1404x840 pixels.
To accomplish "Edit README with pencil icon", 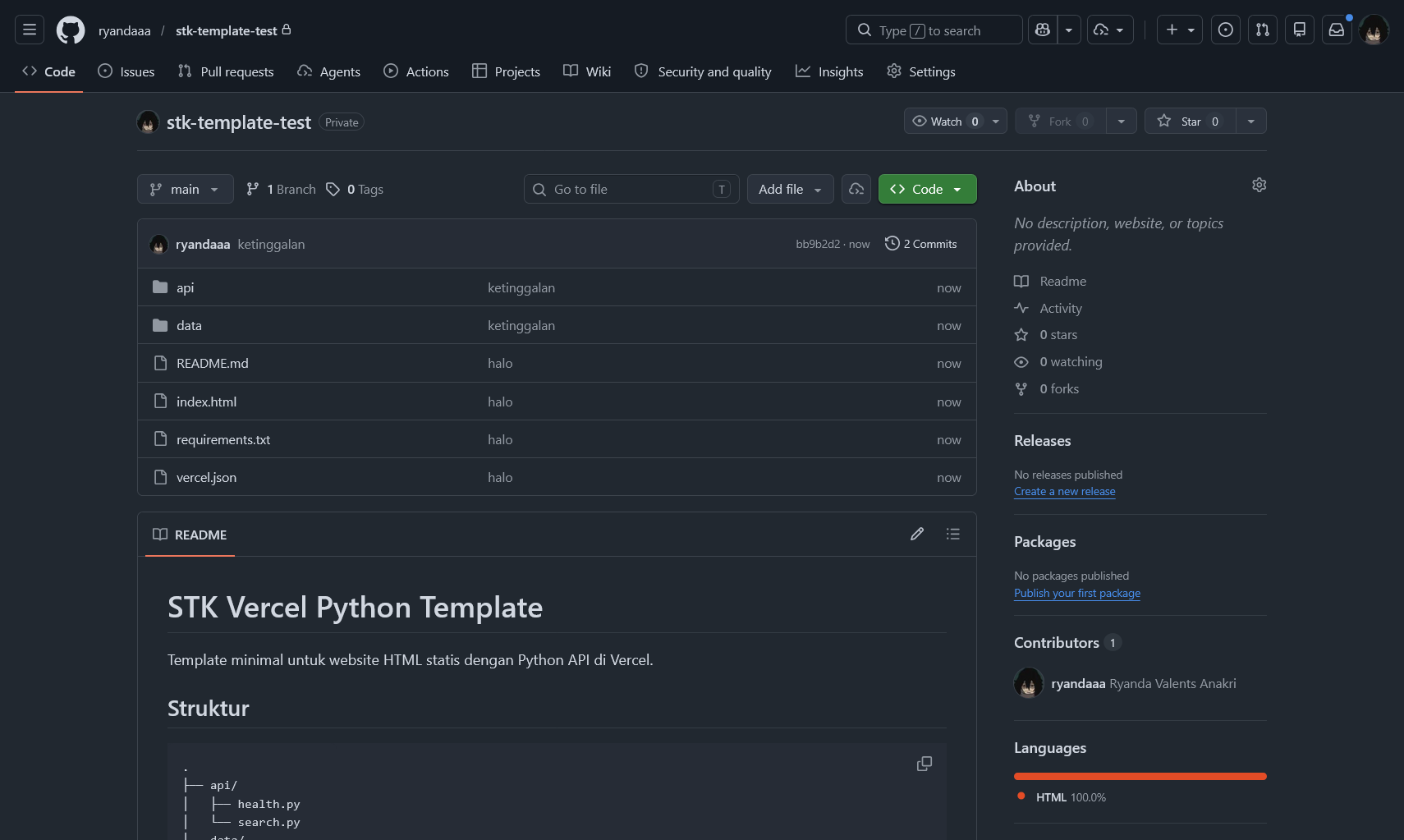I will 917,534.
